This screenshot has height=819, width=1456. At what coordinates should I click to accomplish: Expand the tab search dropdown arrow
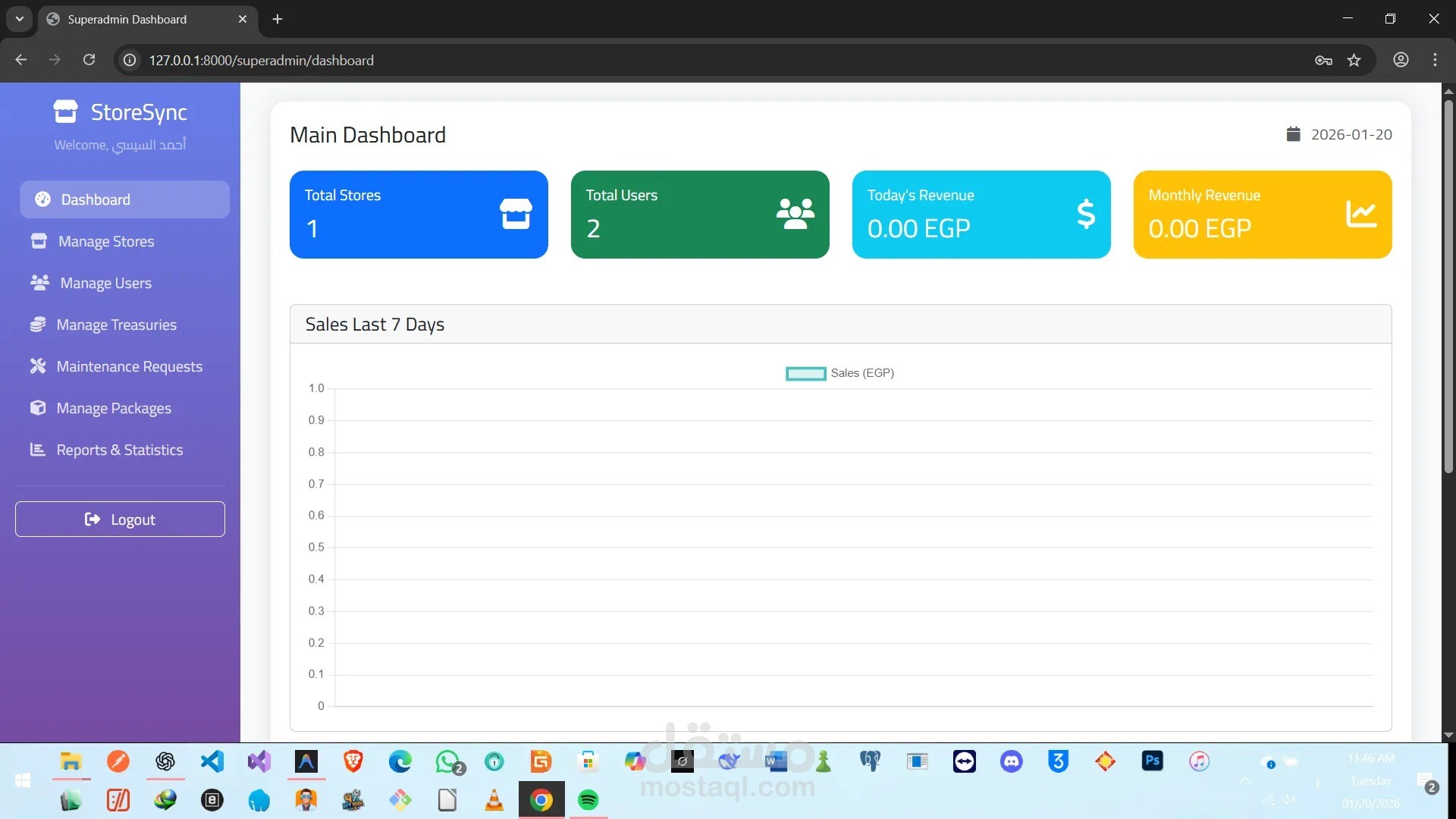click(19, 19)
